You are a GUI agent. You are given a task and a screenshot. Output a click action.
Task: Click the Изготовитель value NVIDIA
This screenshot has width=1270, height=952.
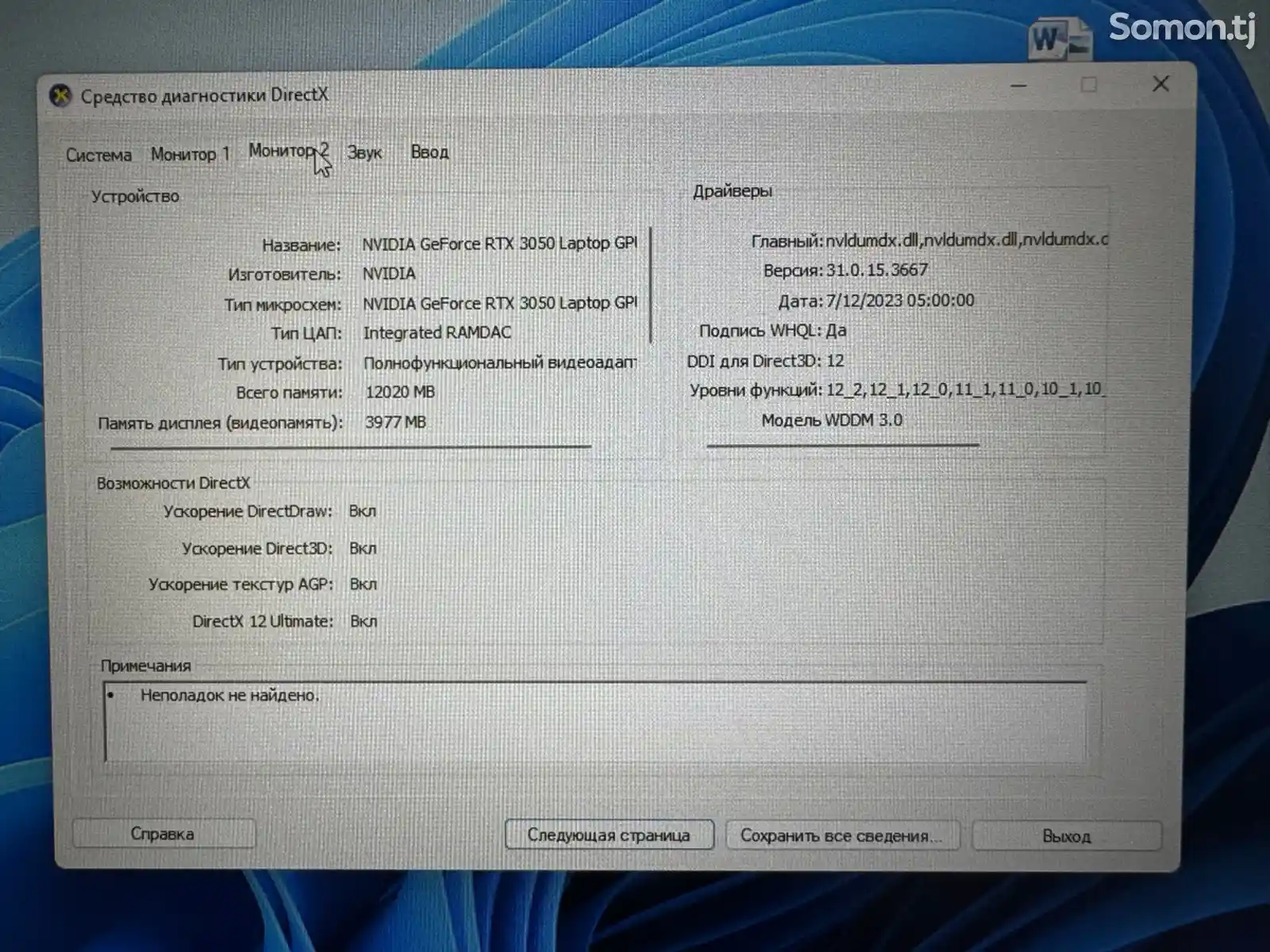[389, 274]
